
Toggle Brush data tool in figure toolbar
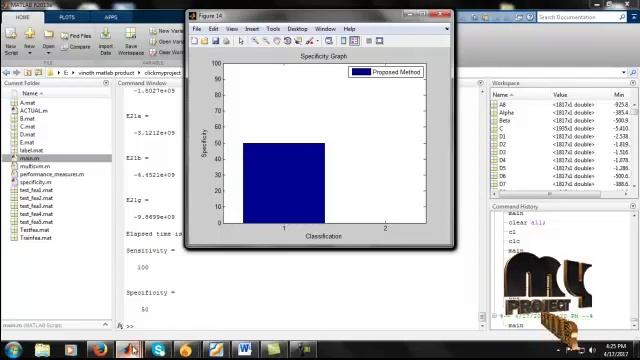click(310, 41)
